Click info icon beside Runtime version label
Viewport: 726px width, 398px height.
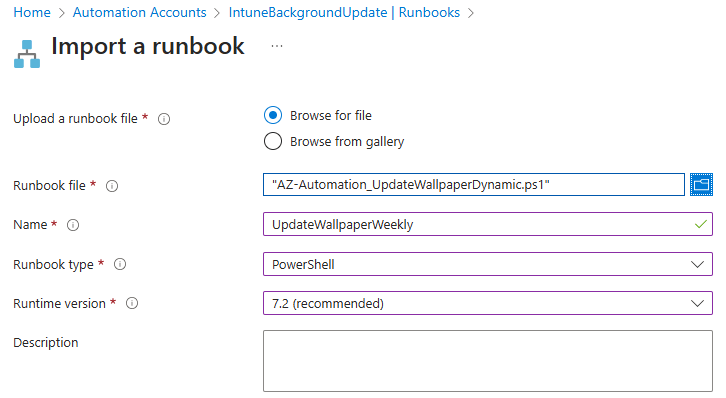click(132, 303)
